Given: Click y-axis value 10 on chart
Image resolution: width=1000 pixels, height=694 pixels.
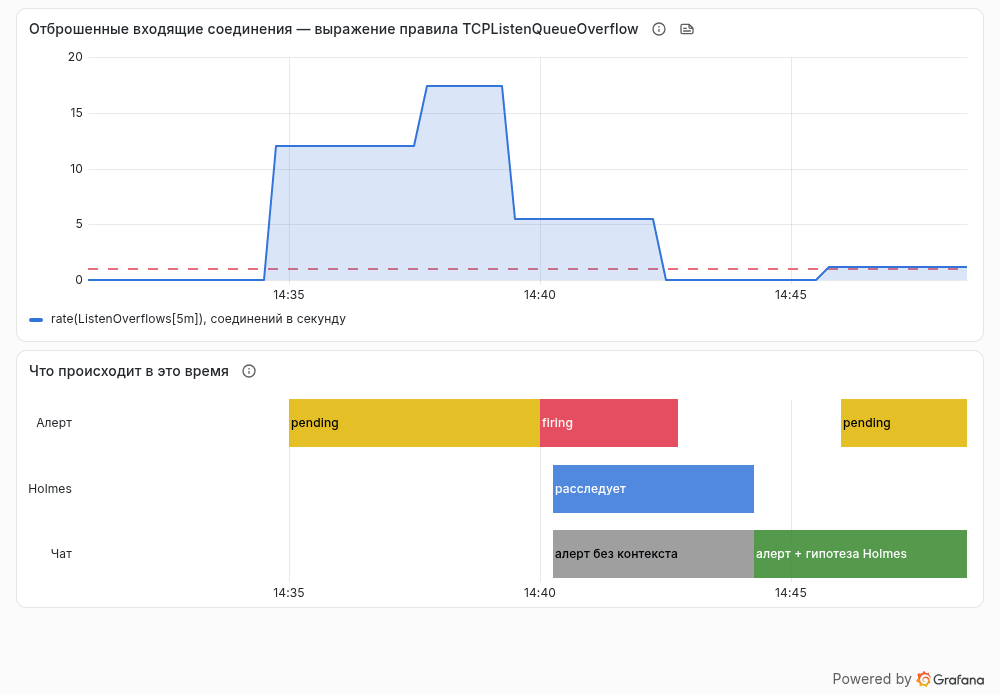Looking at the screenshot, I should 77,169.
